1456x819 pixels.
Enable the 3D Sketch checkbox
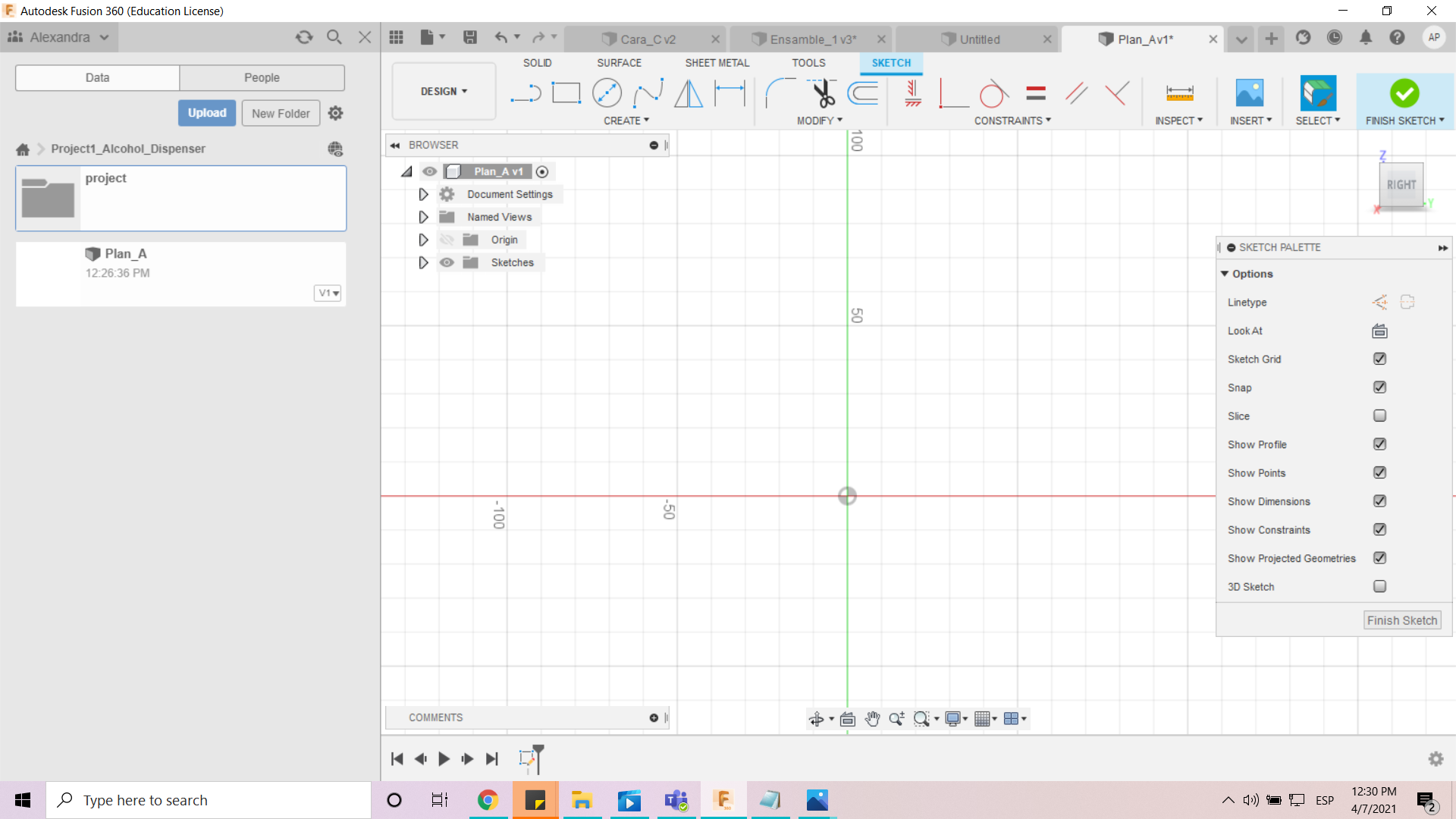click(1379, 586)
